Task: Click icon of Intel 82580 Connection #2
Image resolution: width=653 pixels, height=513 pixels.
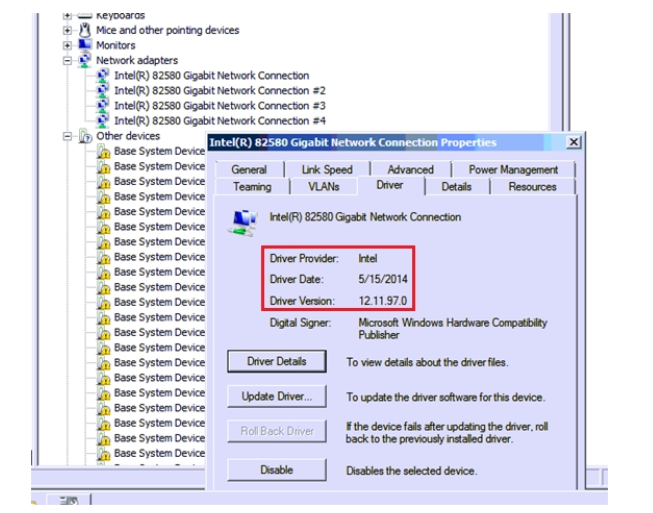Action: tap(103, 90)
